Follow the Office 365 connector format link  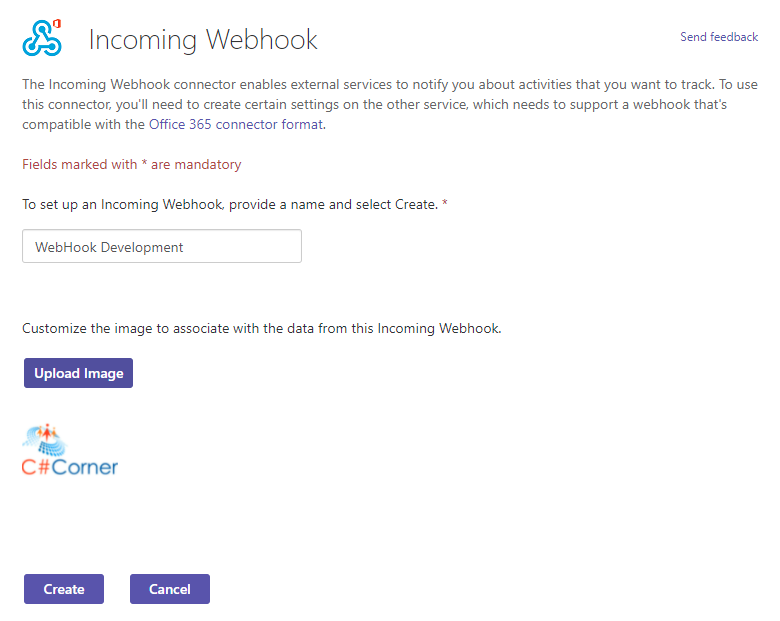(236, 124)
